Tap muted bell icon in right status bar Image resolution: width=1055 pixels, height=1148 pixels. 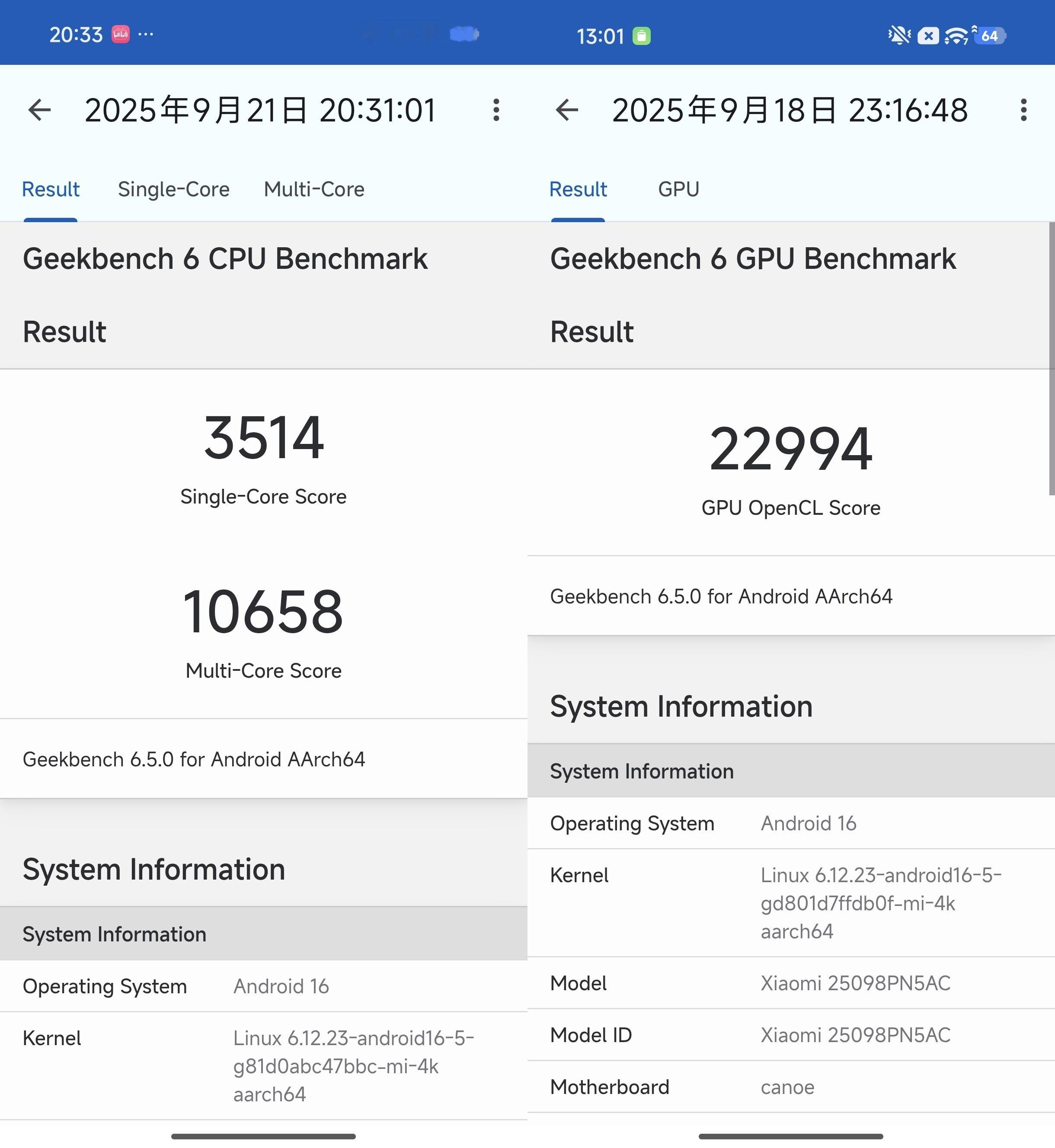coord(899,35)
